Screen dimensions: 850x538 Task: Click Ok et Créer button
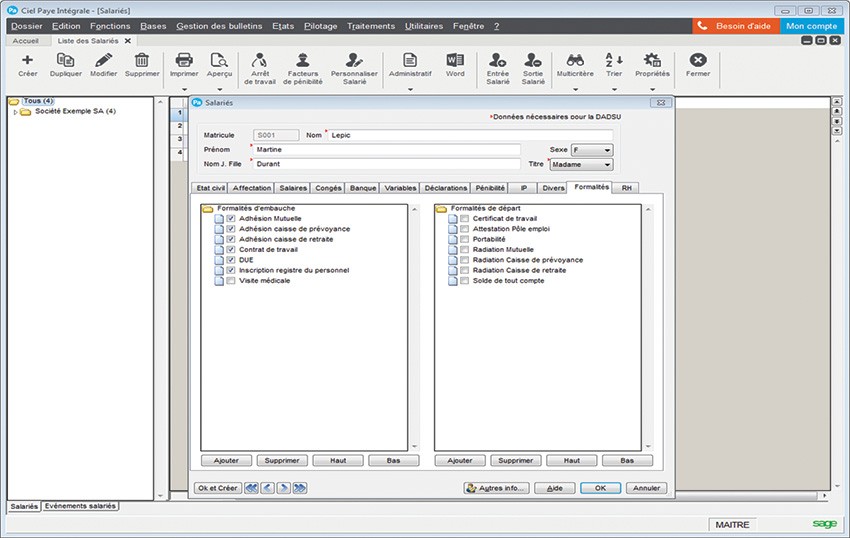tap(217, 488)
